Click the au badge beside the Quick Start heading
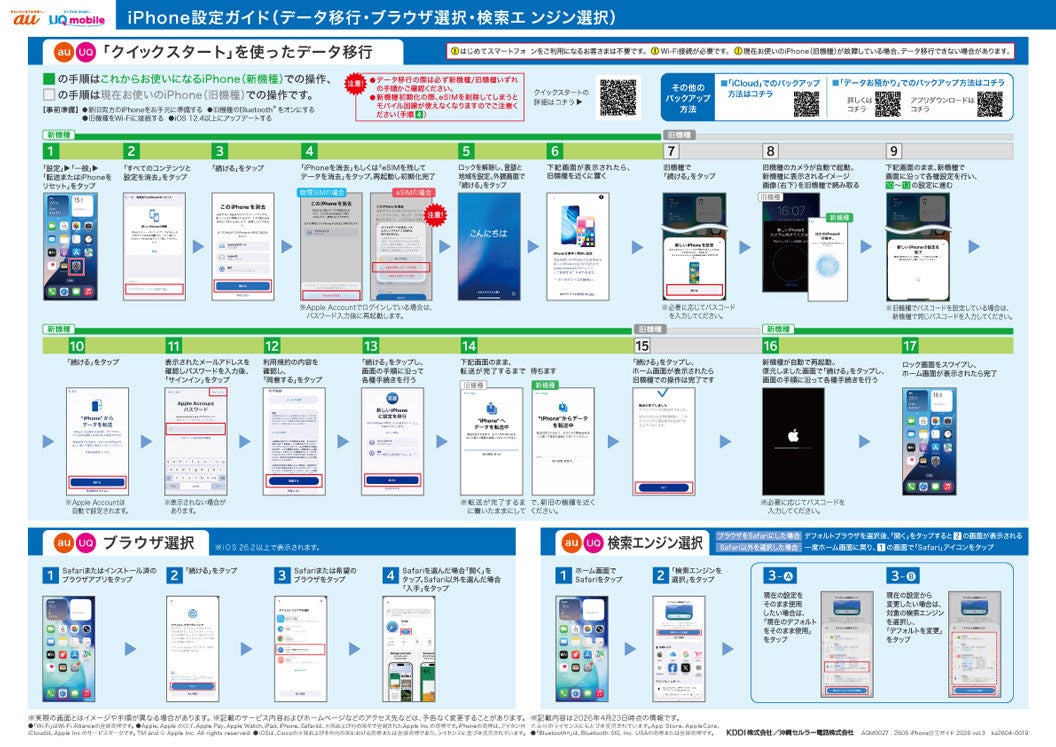 pyautogui.click(x=63, y=52)
